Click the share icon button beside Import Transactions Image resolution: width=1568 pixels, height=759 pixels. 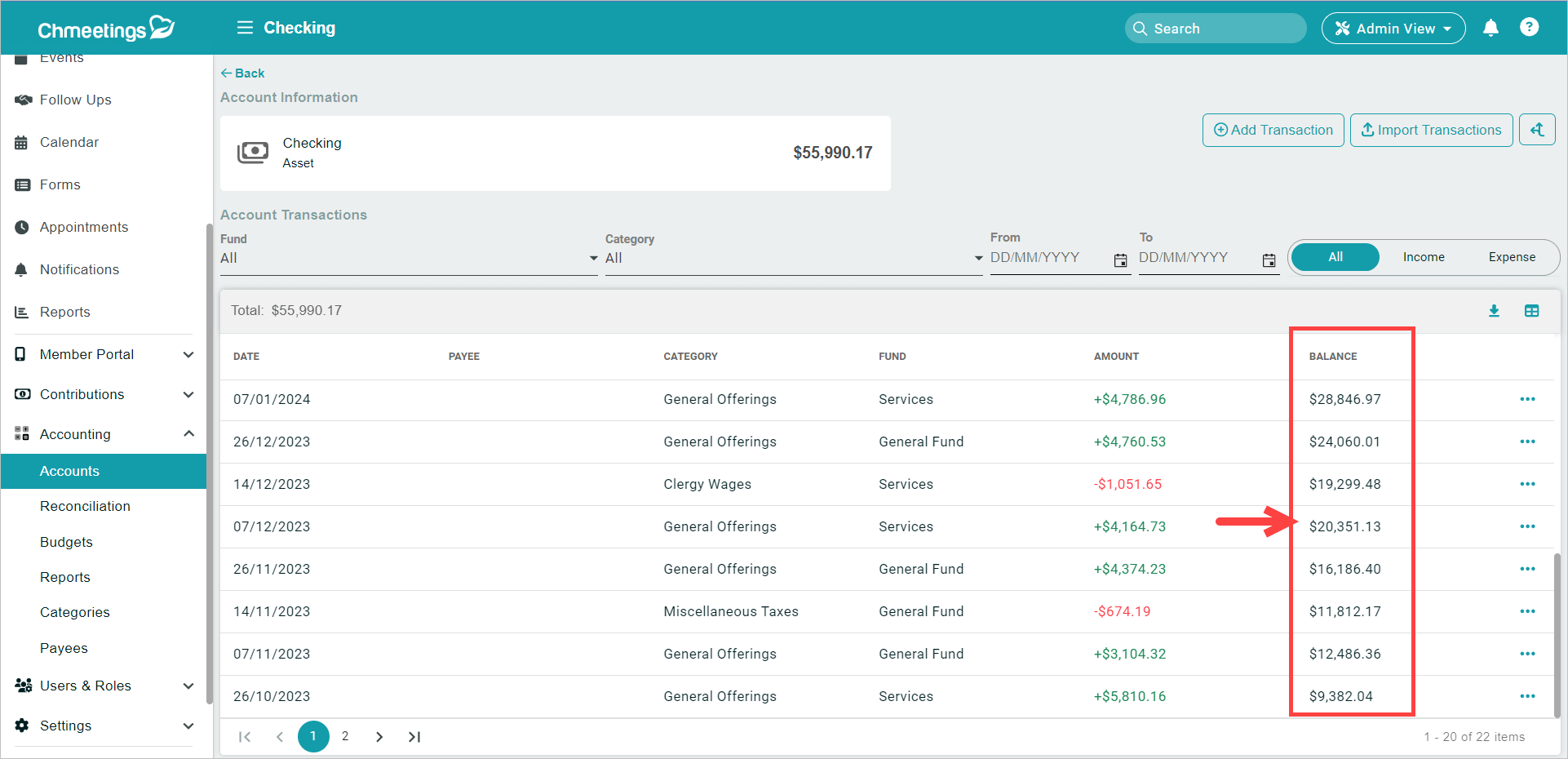(1537, 130)
